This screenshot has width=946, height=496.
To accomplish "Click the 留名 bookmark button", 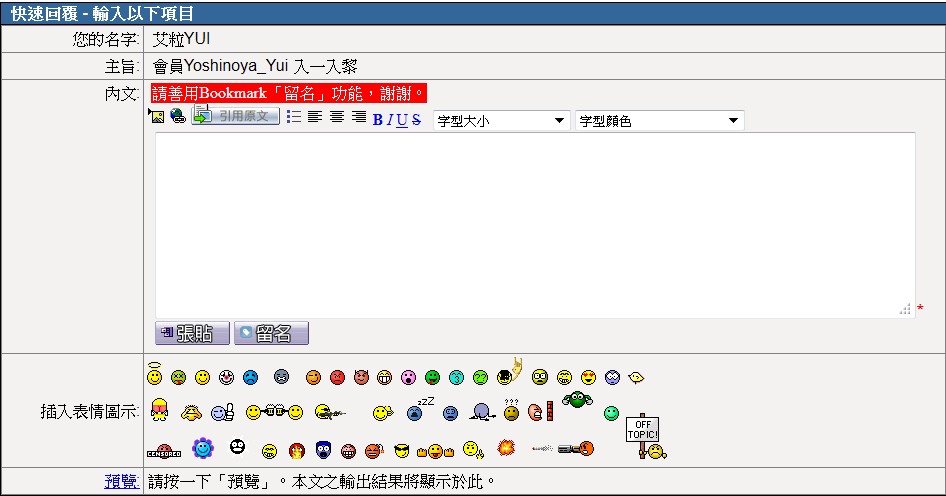I will click(x=271, y=334).
